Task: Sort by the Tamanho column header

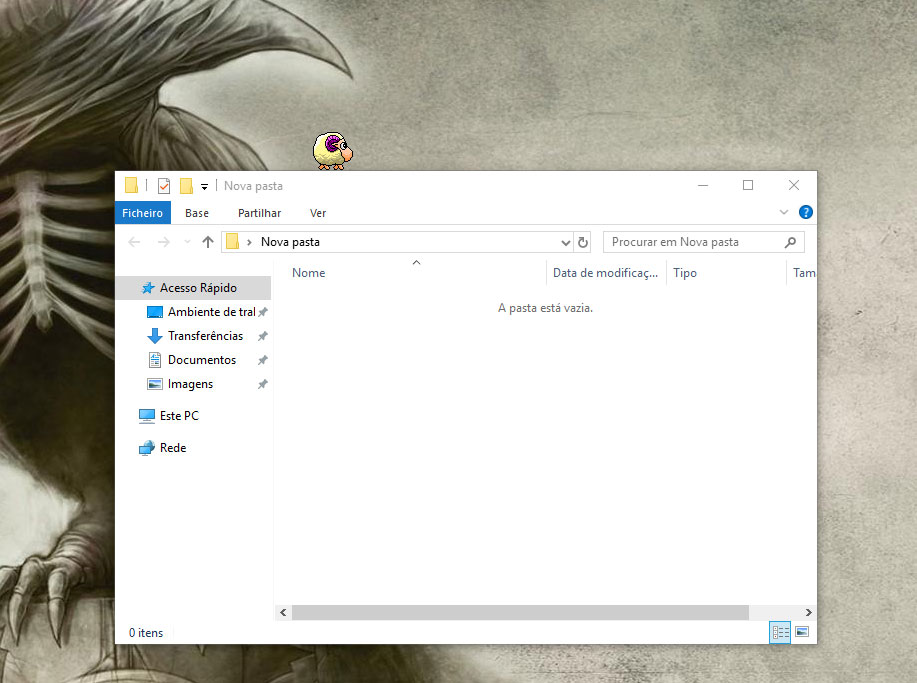Action: coord(804,273)
